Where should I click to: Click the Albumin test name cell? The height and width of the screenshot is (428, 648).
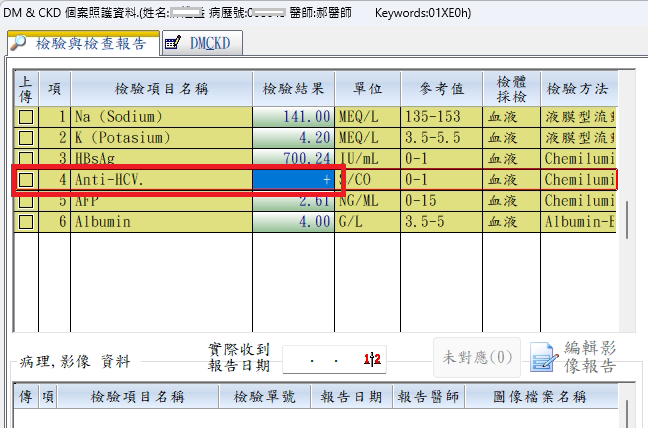160,222
